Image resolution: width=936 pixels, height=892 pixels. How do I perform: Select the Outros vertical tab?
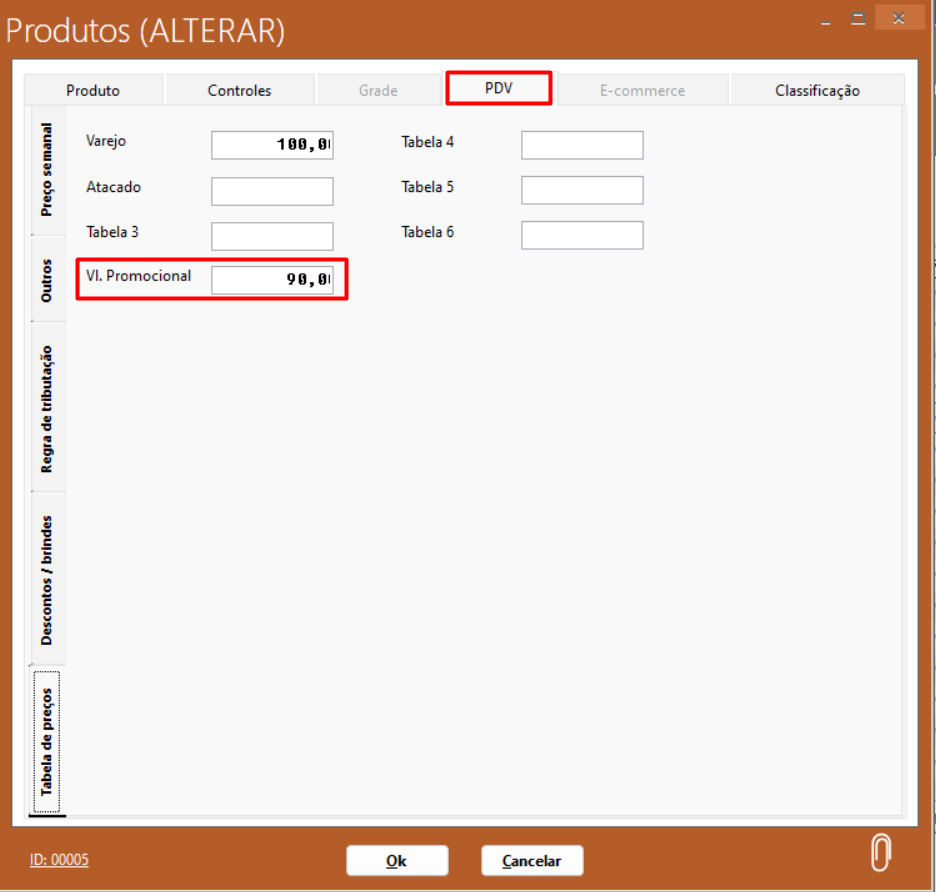[47, 280]
